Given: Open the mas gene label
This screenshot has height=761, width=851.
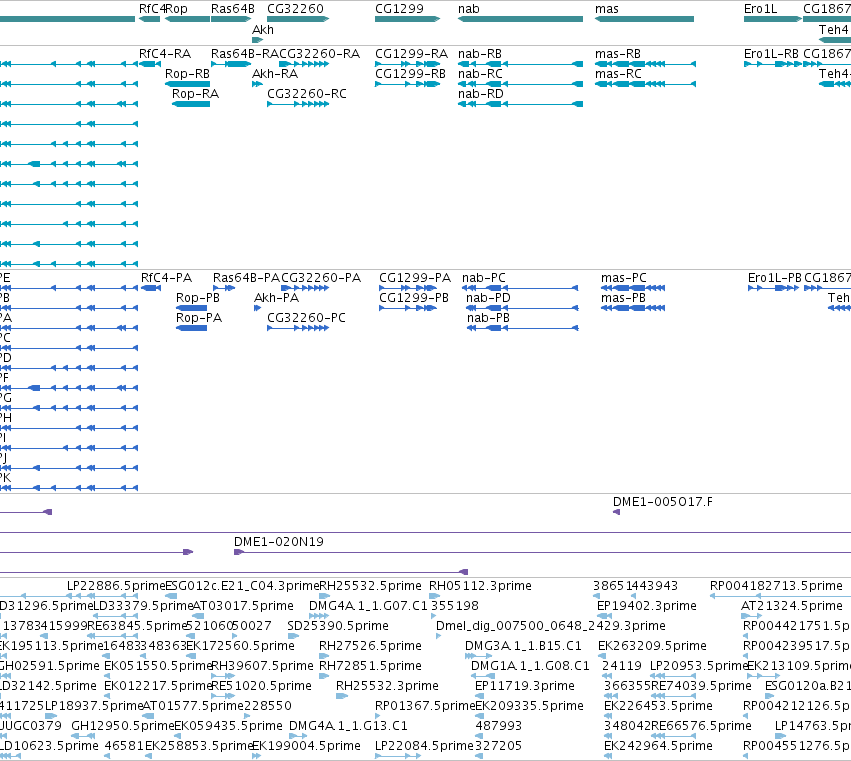Looking at the screenshot, I should click(x=607, y=9).
